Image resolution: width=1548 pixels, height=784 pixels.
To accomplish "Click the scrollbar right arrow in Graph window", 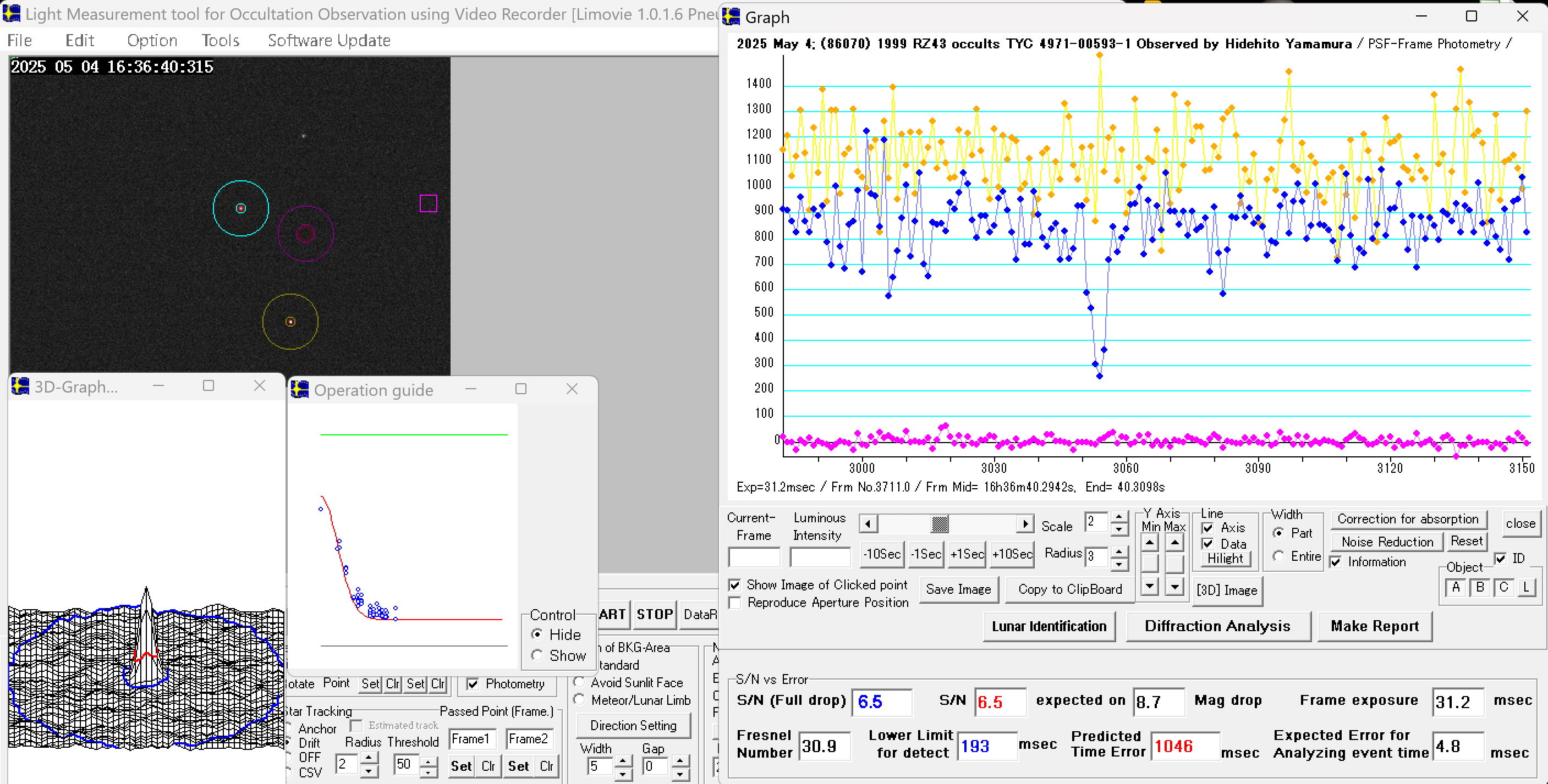I will [1025, 524].
